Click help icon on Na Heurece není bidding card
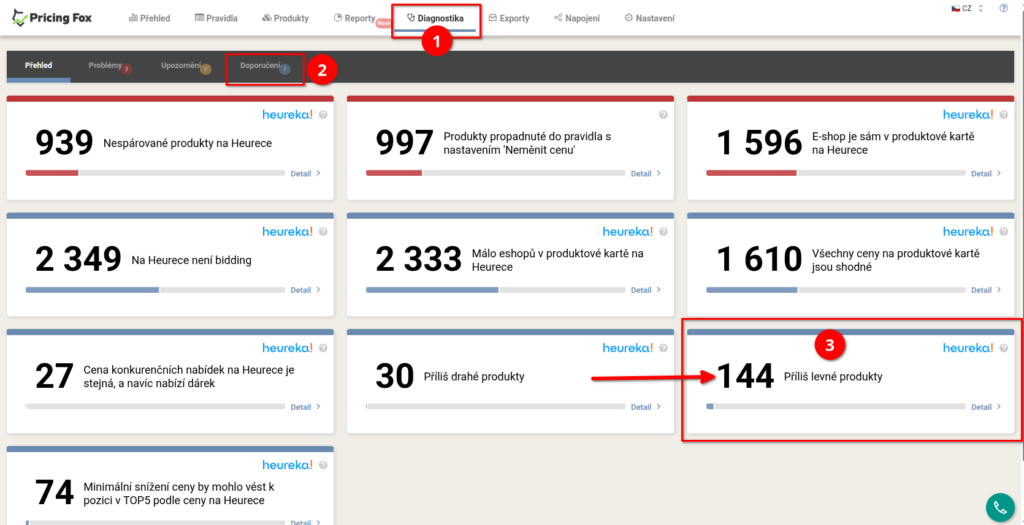This screenshot has height=525, width=1024. pos(323,231)
